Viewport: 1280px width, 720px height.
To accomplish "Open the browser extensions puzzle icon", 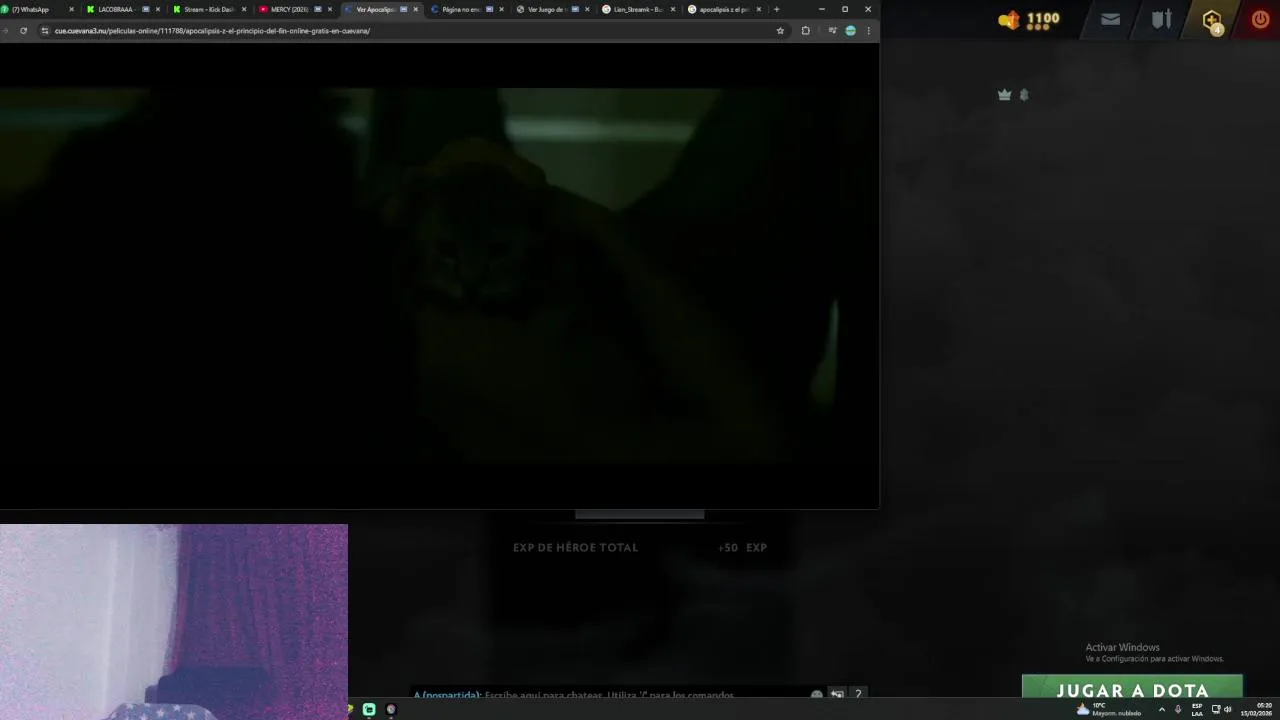I will 805,31.
